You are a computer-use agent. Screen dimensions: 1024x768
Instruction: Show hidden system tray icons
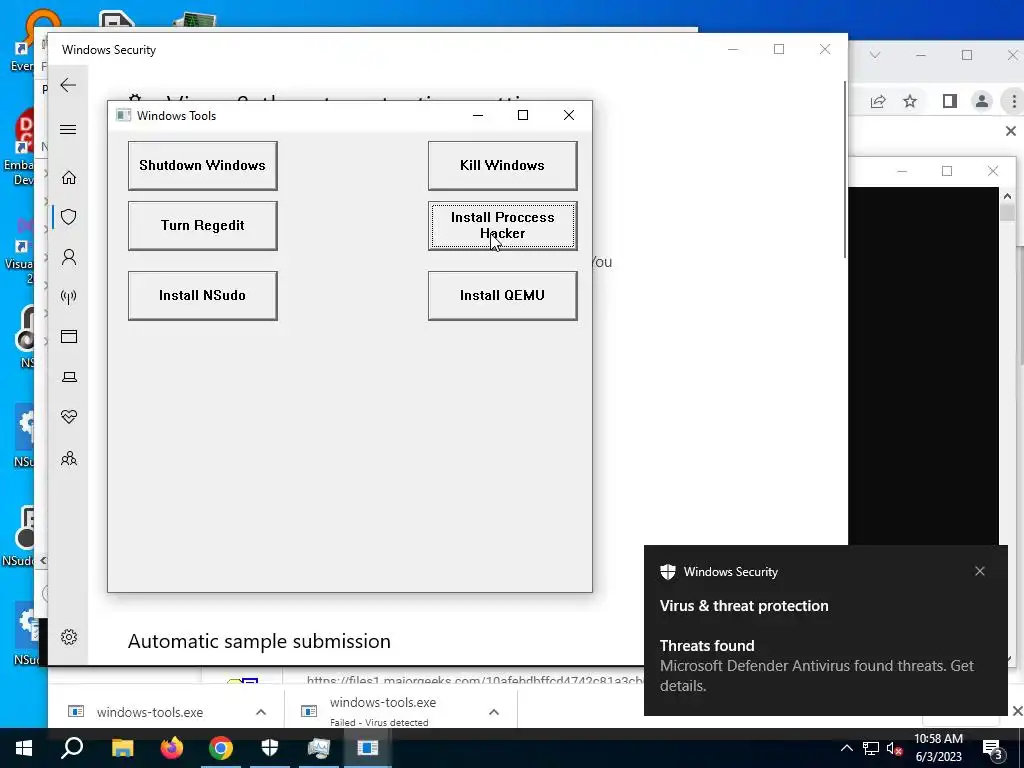846,748
